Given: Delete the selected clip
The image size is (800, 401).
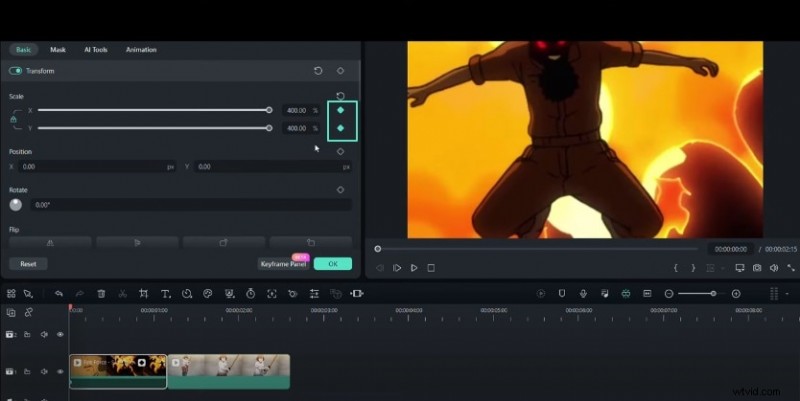Looking at the screenshot, I should click(x=101, y=293).
